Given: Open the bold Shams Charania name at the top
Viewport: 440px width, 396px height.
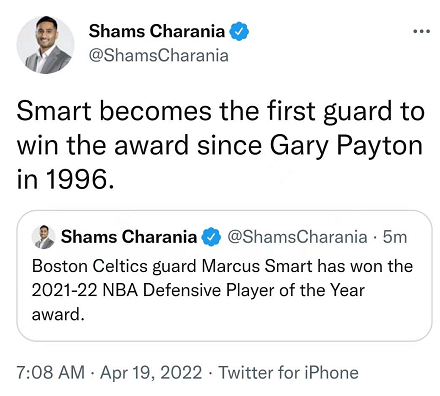Looking at the screenshot, I should [x=157, y=31].
